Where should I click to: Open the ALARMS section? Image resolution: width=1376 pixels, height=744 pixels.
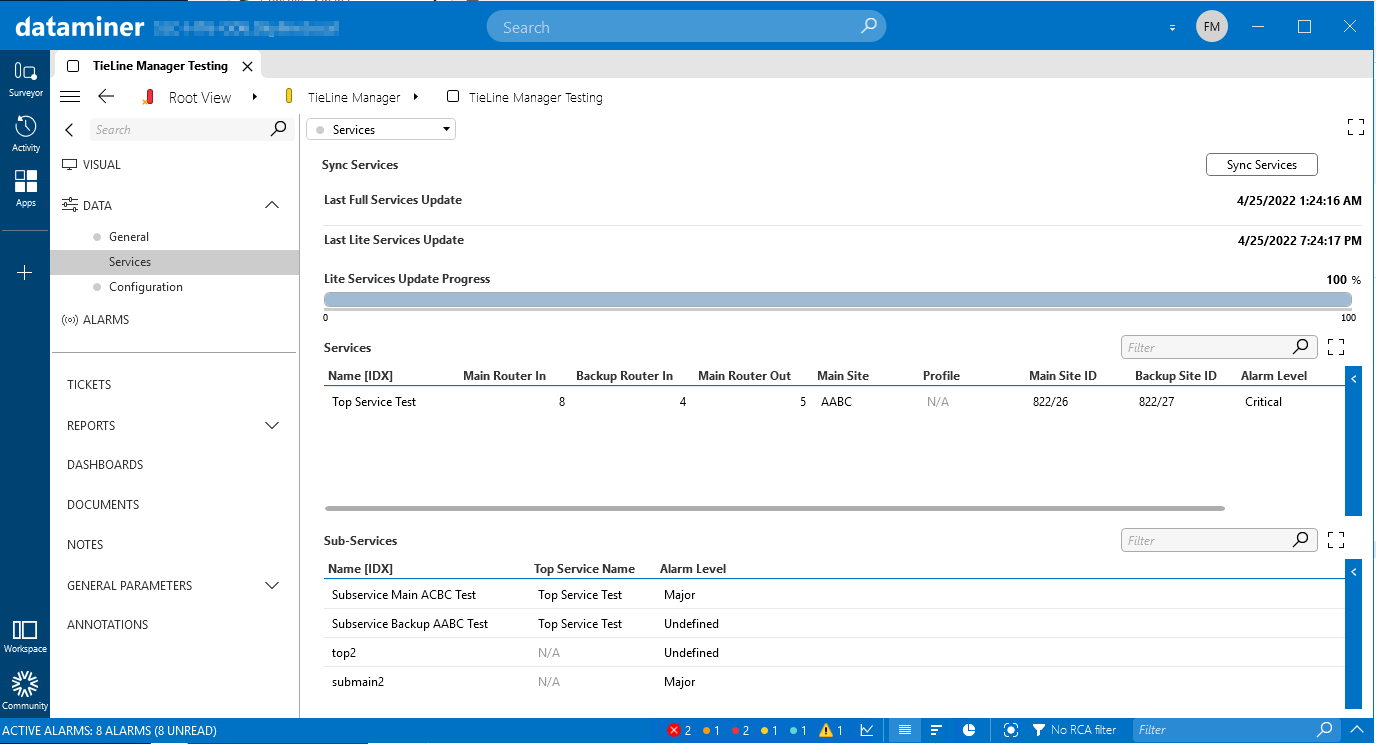pyautogui.click(x=95, y=320)
